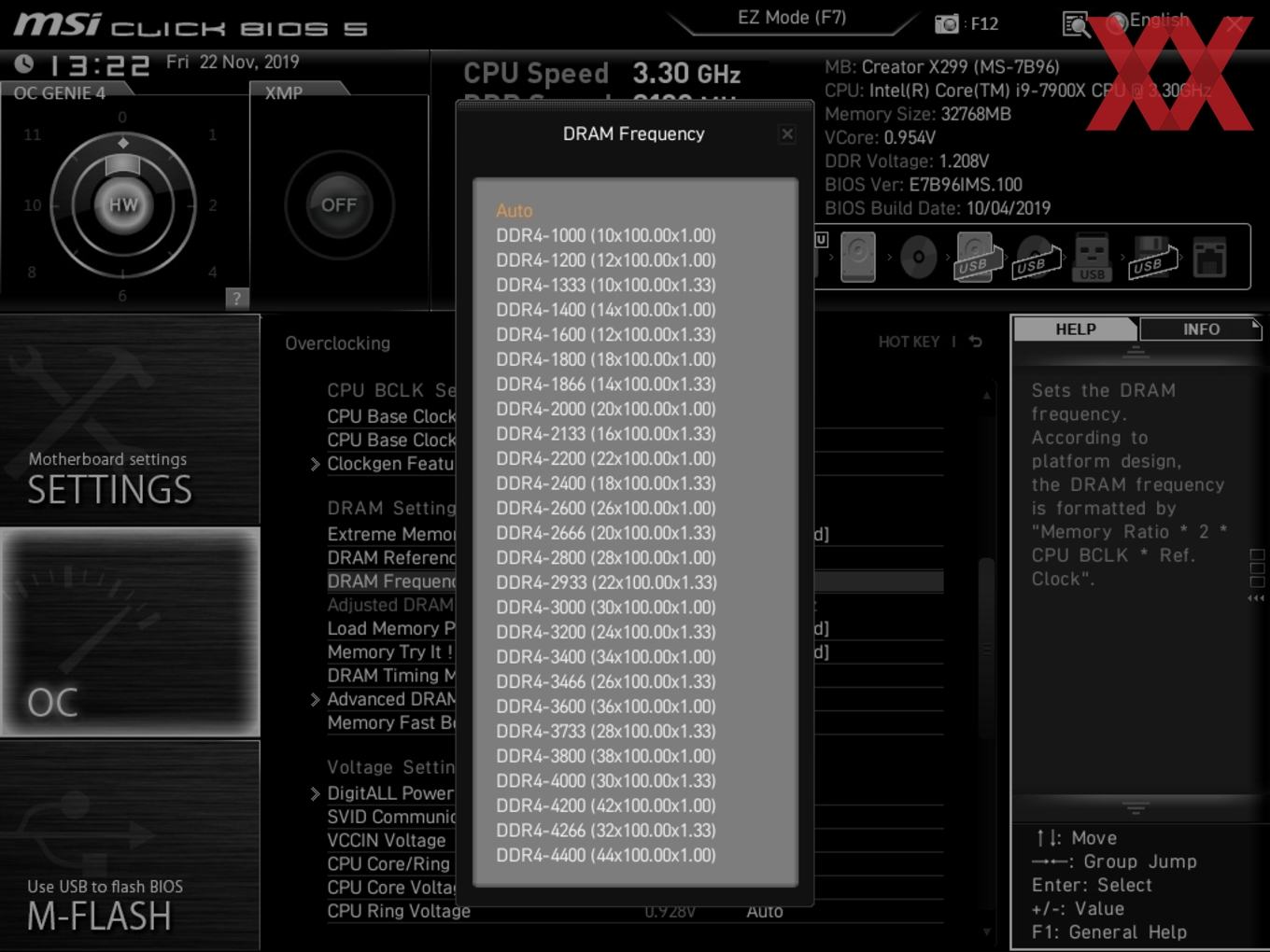This screenshot has height=952, width=1270.
Task: Click the network boot device icon
Action: tap(1209, 258)
